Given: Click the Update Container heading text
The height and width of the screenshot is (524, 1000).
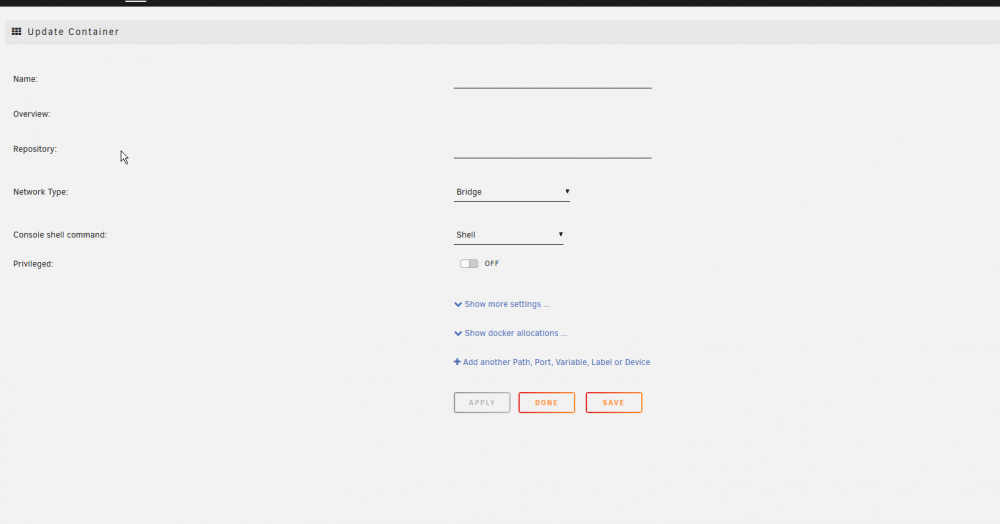Looking at the screenshot, I should tap(73, 32).
